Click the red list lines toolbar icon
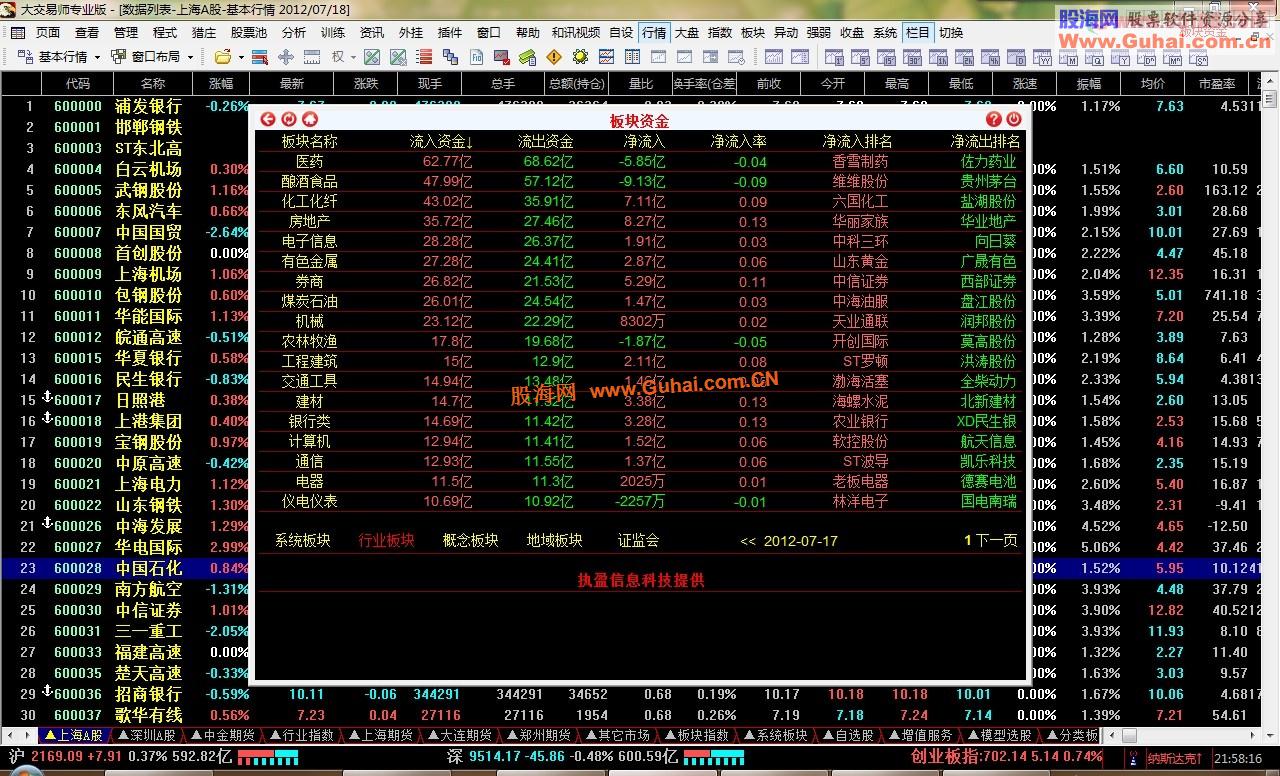1280x776 pixels. 424,57
